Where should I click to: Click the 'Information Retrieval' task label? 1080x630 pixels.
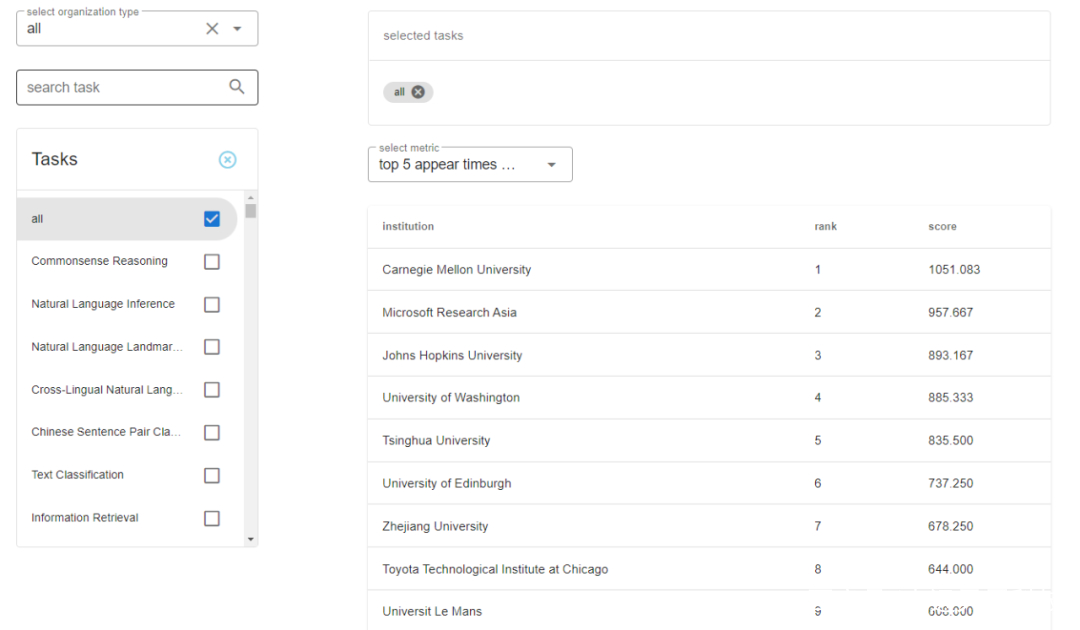tap(85, 518)
